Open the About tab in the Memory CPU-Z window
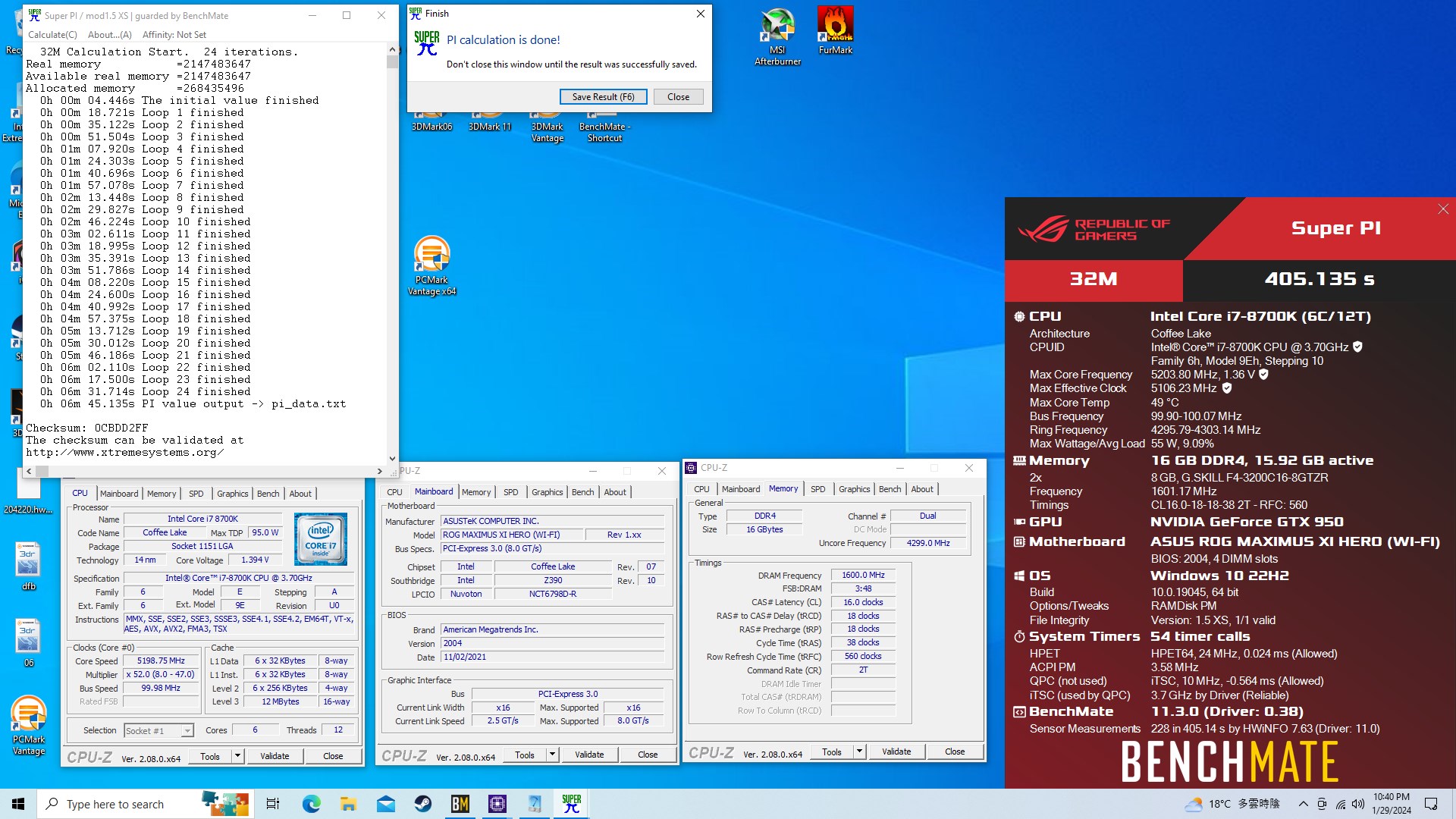The width and height of the screenshot is (1456, 819). (922, 489)
